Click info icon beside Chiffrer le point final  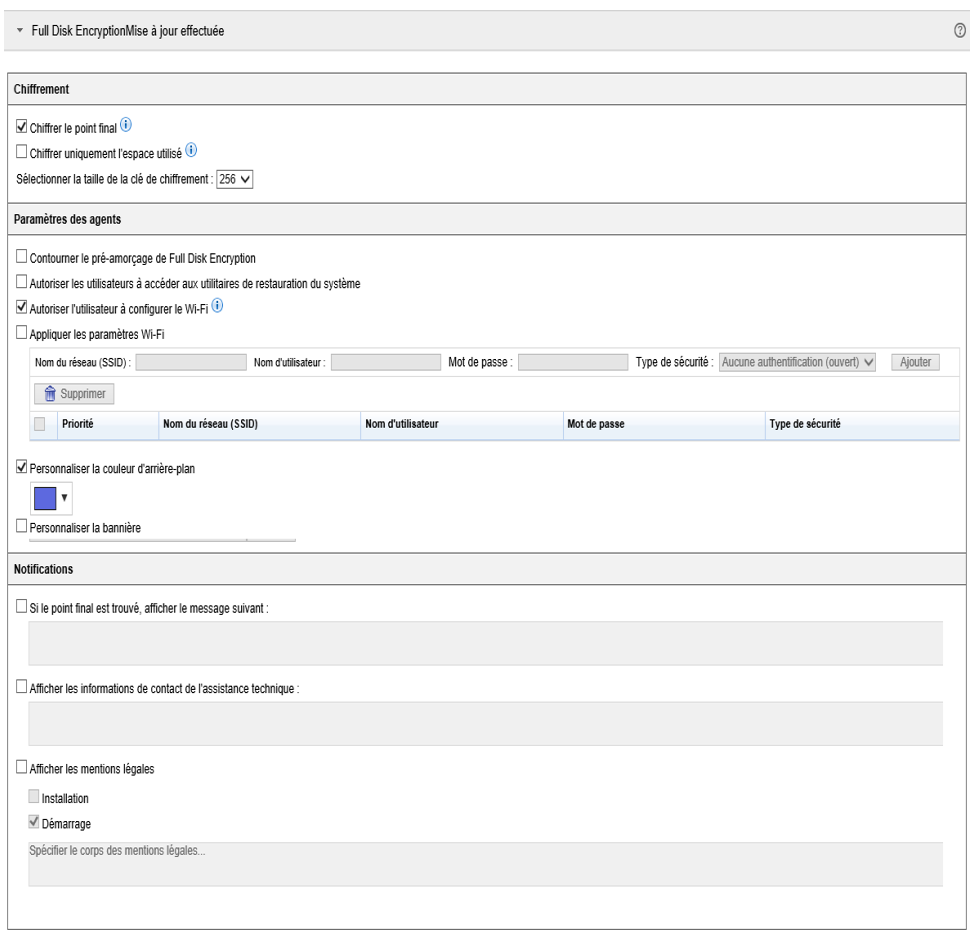click(126, 125)
